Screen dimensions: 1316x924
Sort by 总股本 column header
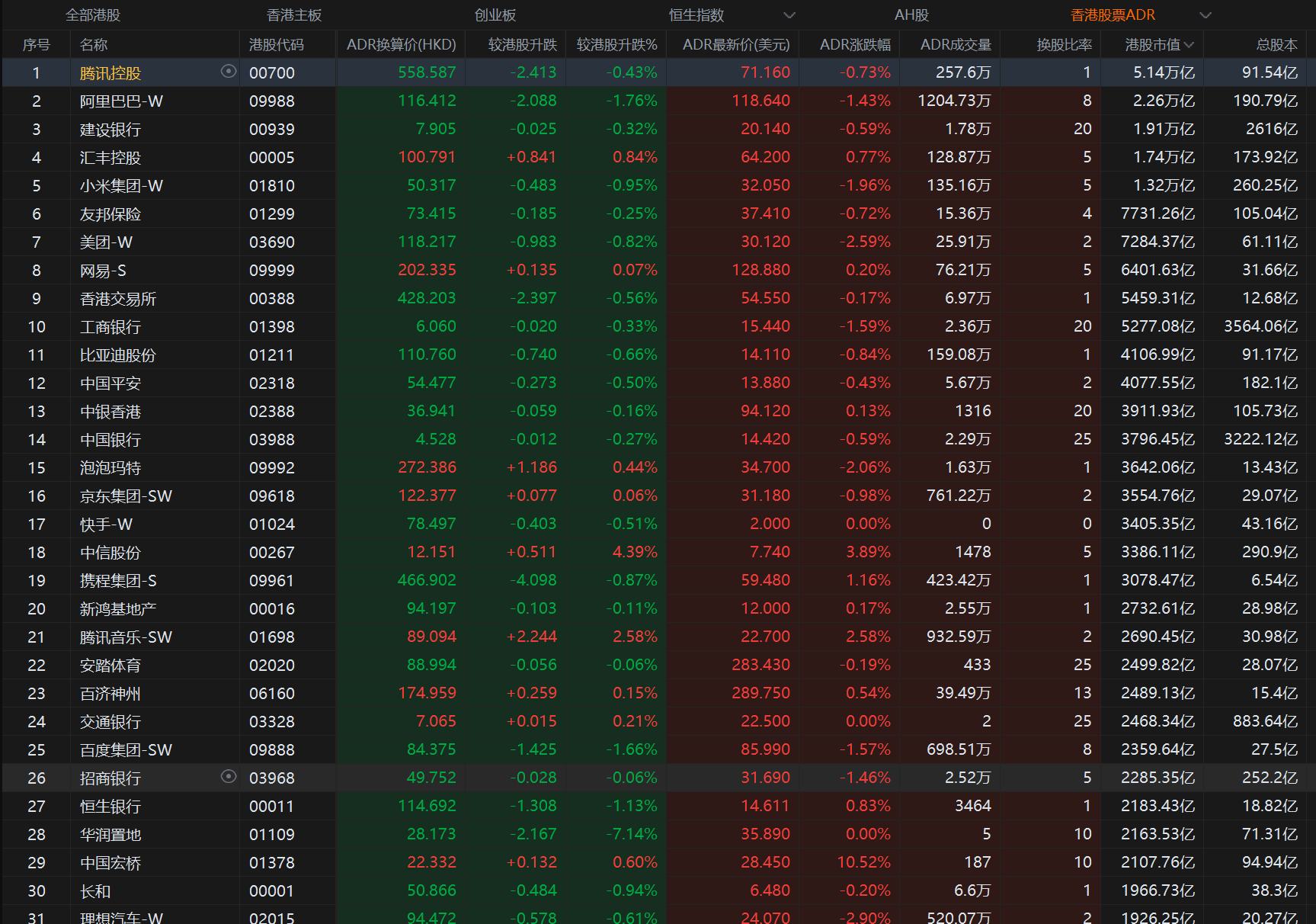coord(1276,45)
